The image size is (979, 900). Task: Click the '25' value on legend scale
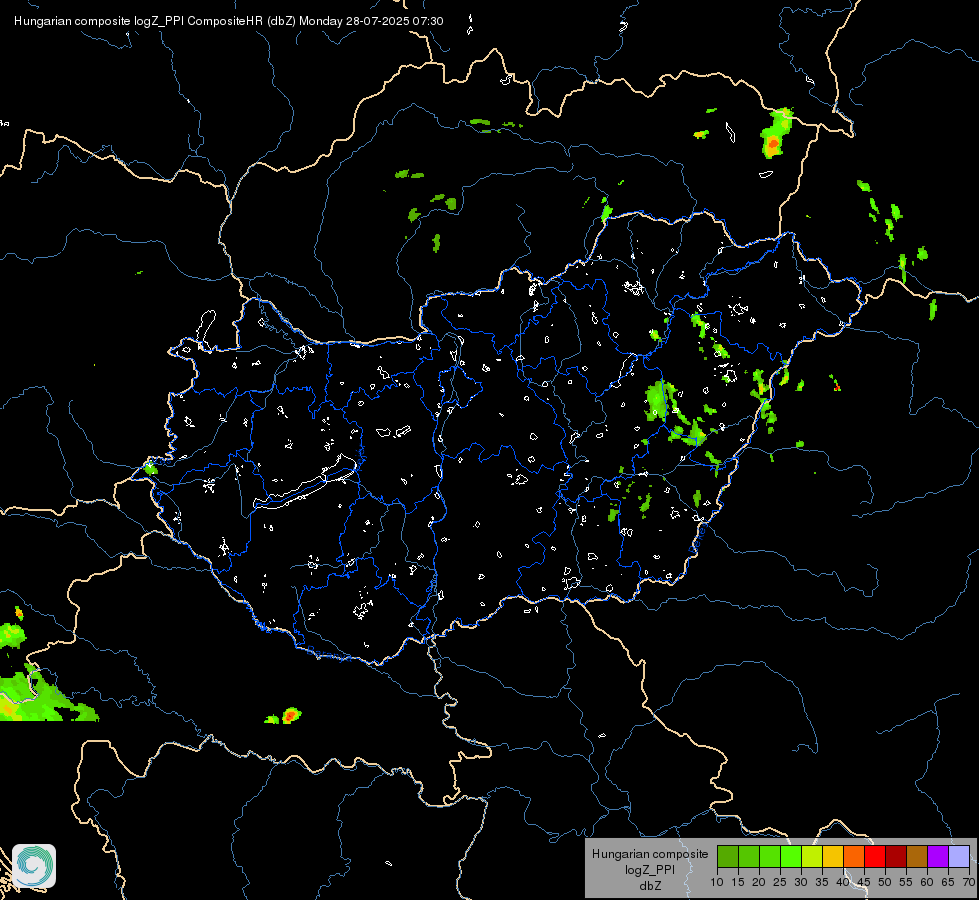pos(780,883)
